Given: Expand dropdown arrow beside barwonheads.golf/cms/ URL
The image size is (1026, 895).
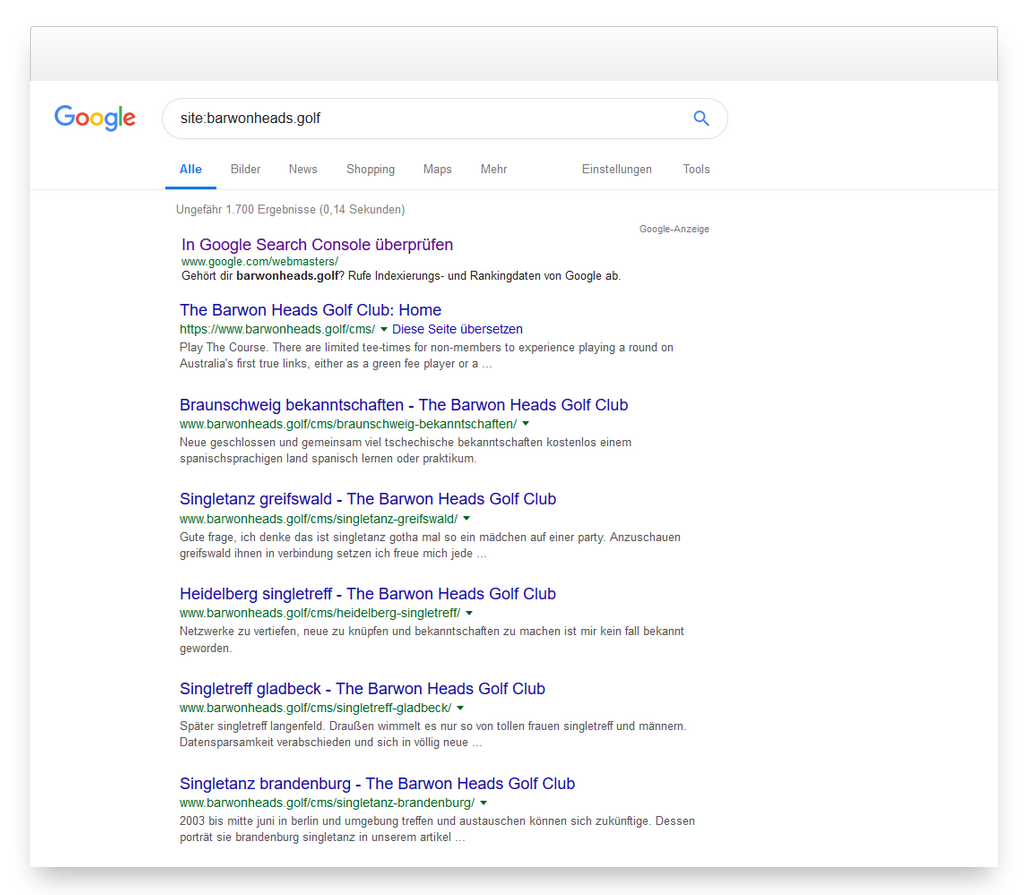Looking at the screenshot, I should [384, 329].
